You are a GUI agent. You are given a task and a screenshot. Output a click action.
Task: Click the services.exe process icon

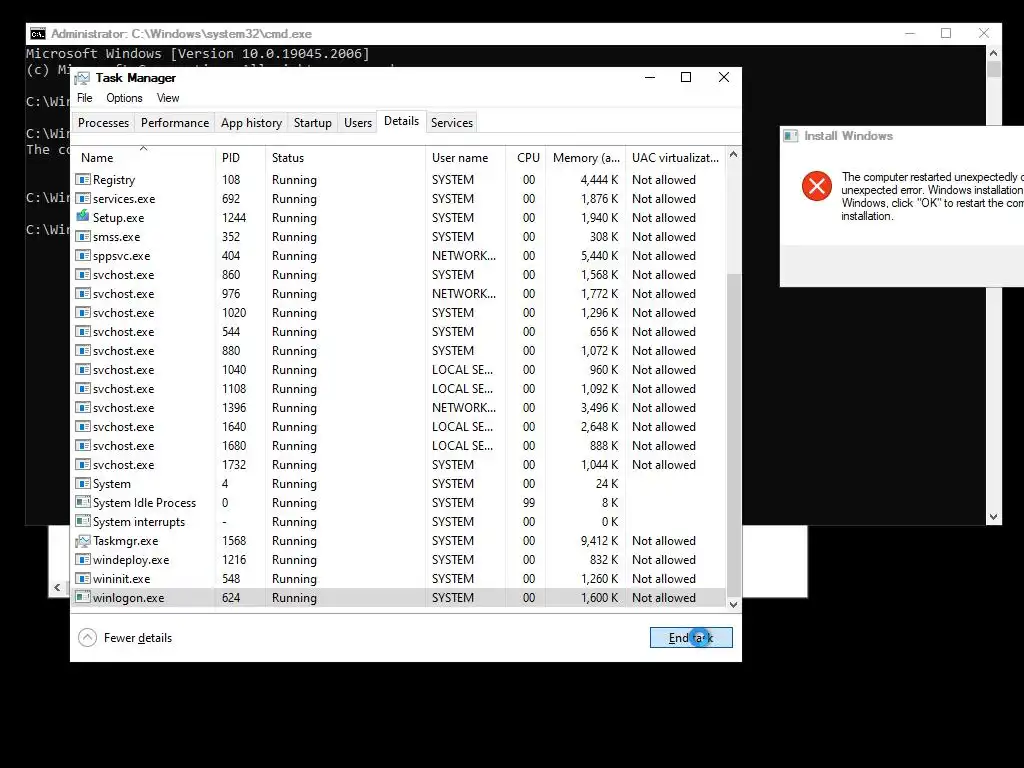pyautogui.click(x=83, y=199)
